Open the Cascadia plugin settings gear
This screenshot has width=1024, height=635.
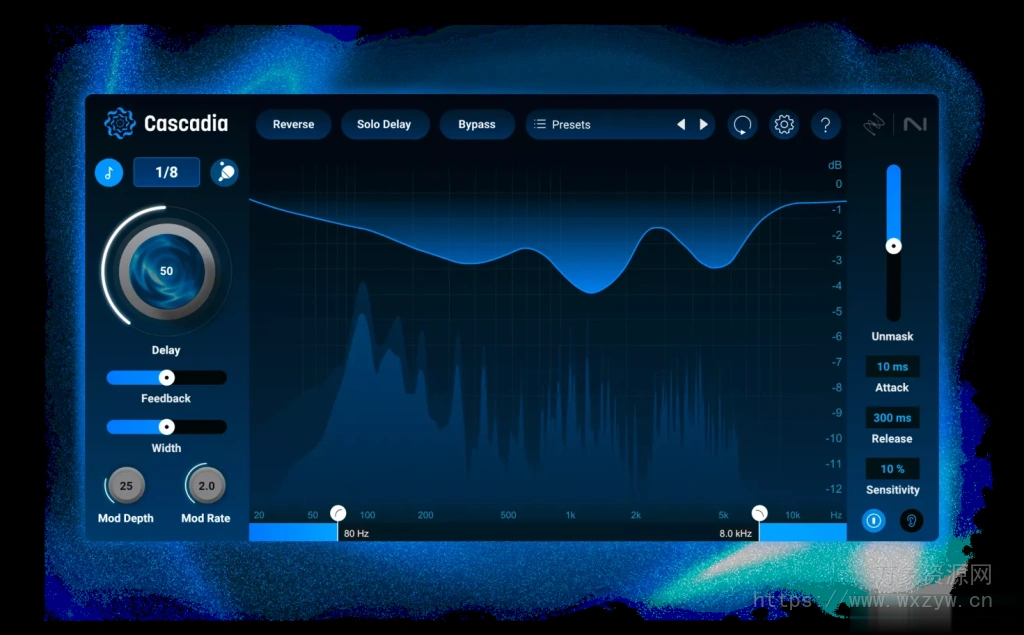(x=784, y=125)
